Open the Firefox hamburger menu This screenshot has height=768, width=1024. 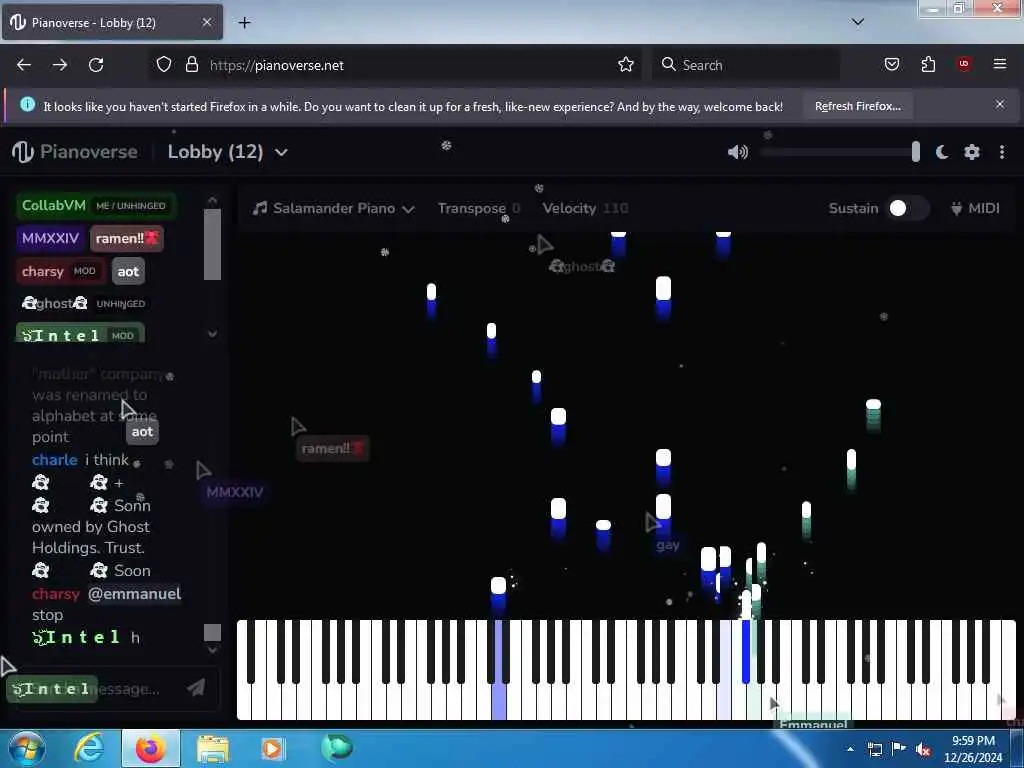coord(999,64)
